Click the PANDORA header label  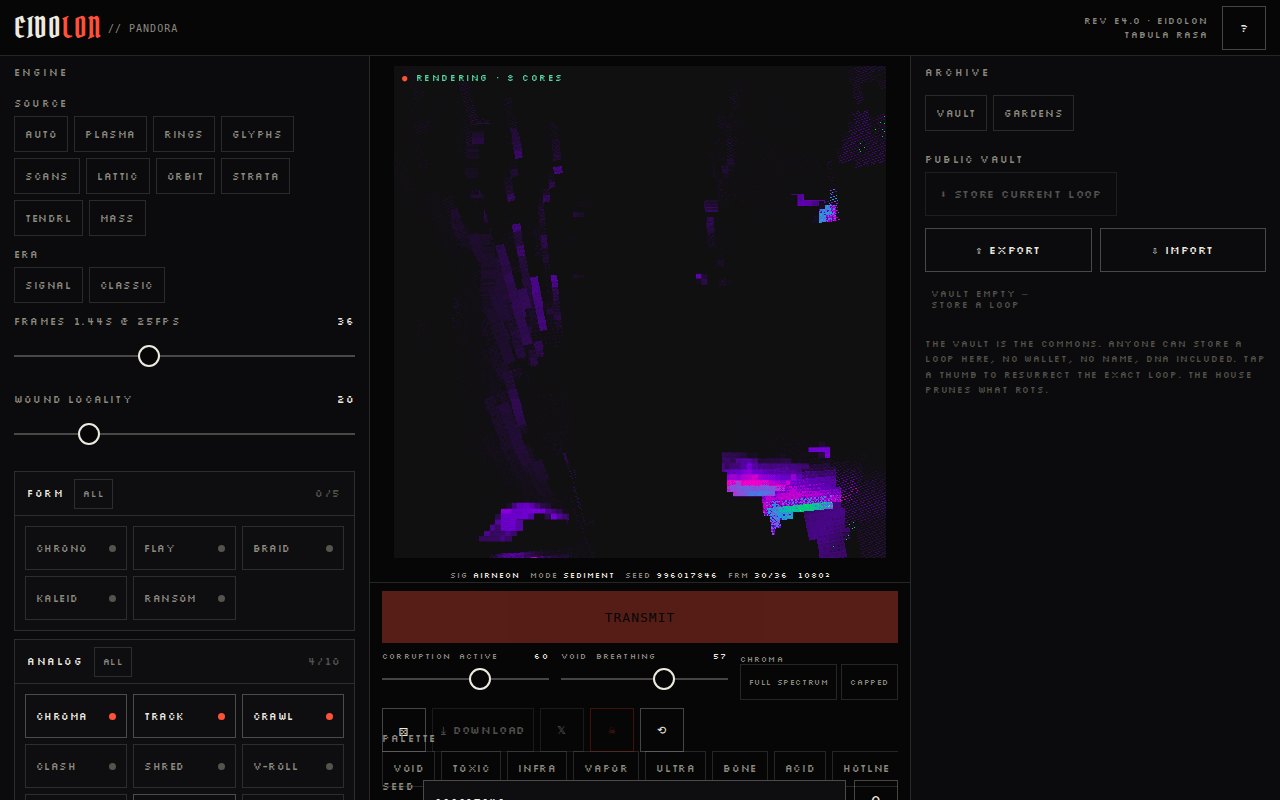[x=142, y=28]
